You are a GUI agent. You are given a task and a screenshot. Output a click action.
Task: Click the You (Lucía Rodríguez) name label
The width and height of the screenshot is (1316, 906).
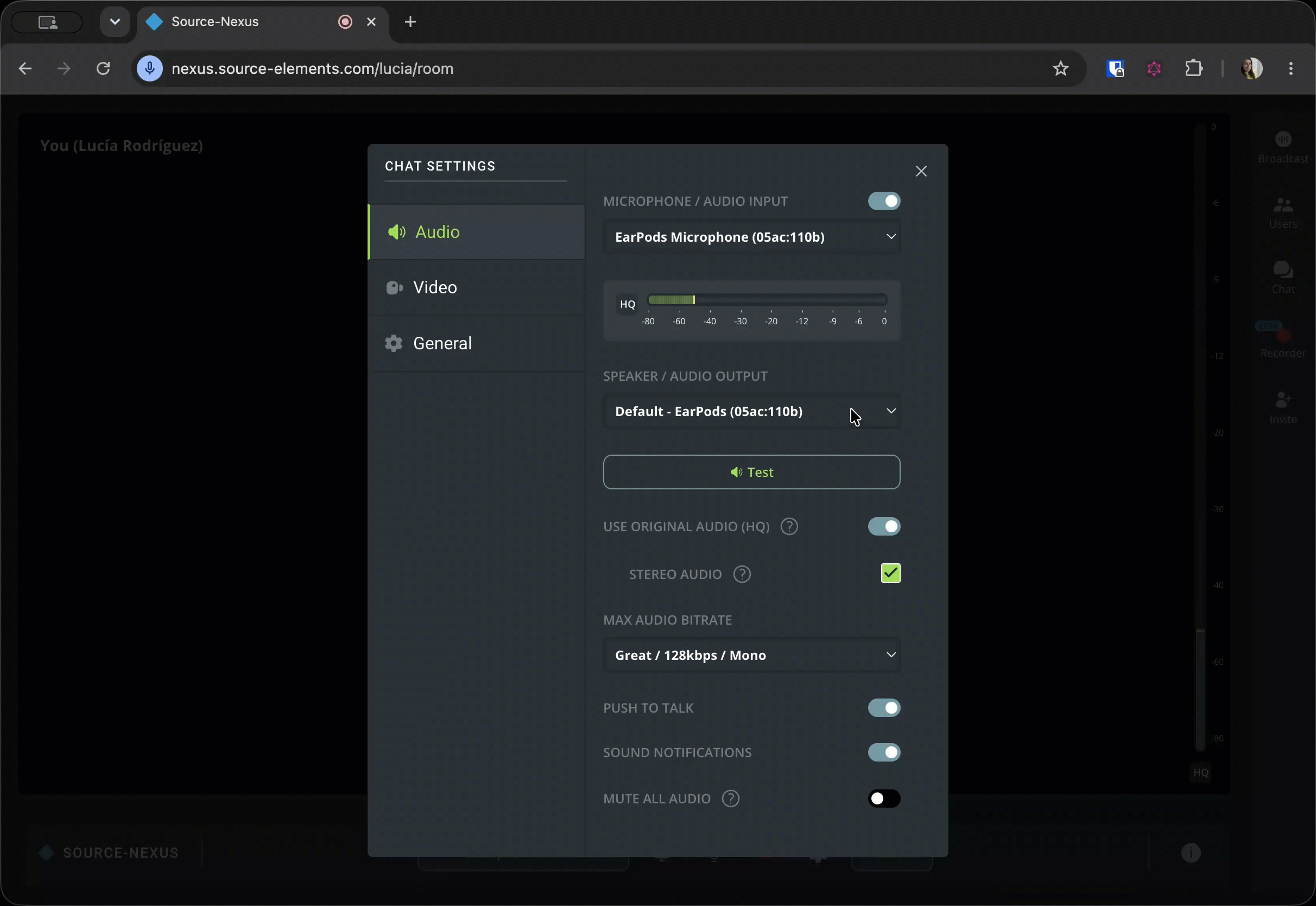(122, 146)
